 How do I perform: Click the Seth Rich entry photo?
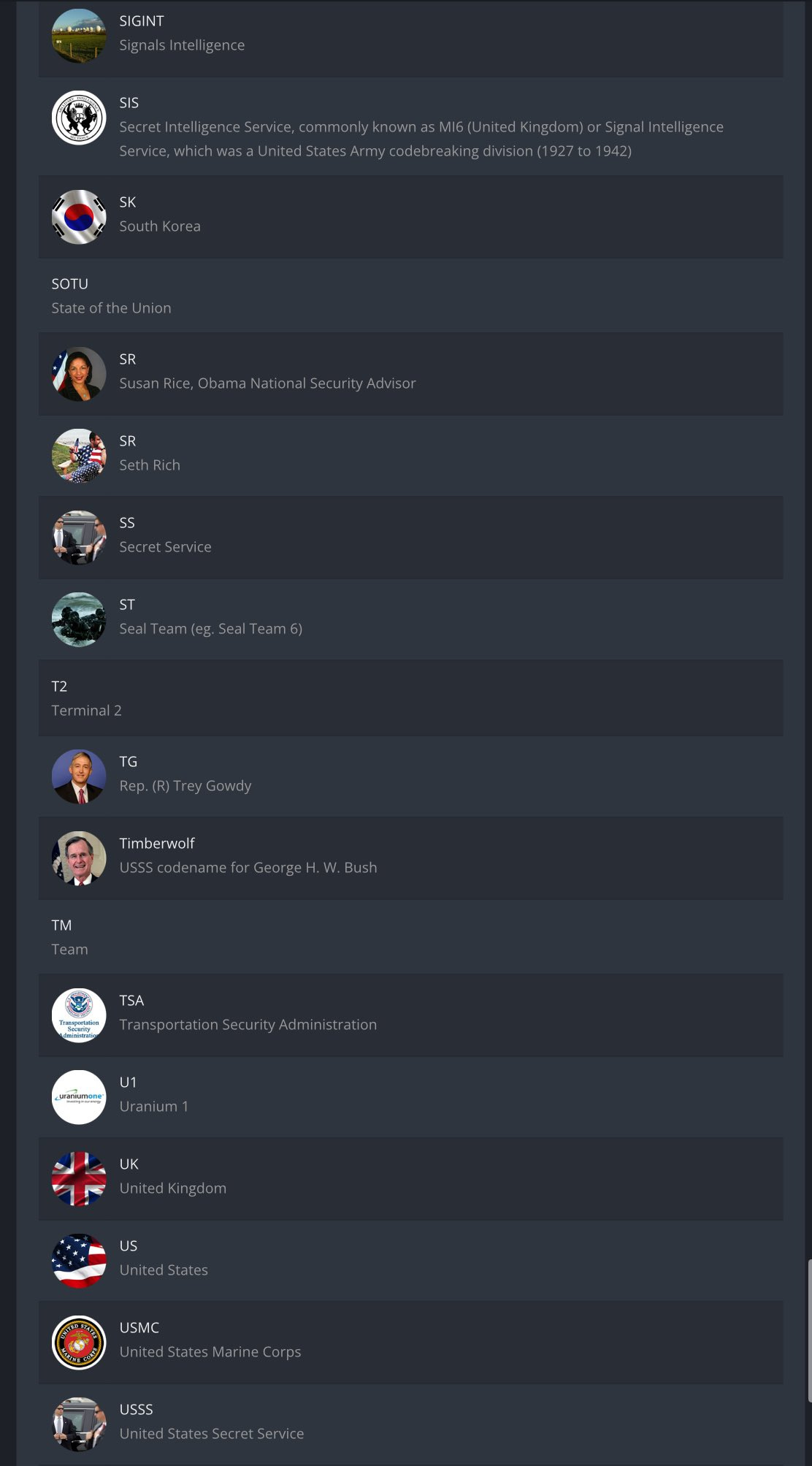tap(79, 456)
